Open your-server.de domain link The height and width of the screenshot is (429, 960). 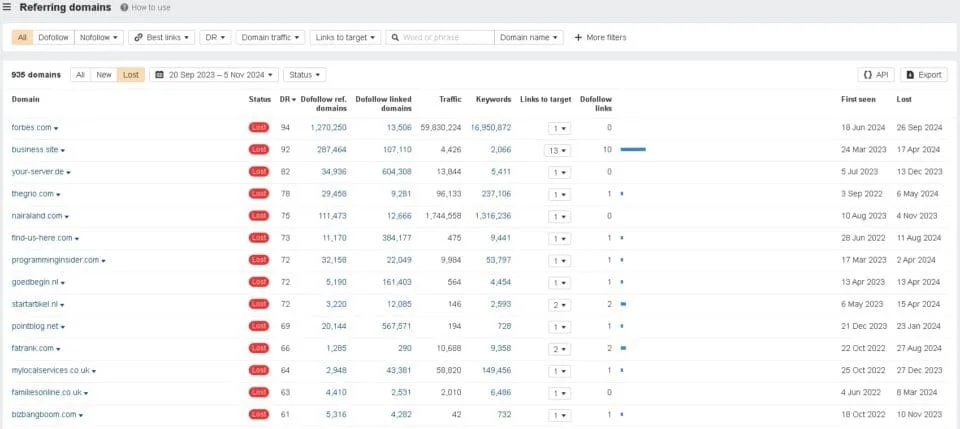(x=37, y=172)
